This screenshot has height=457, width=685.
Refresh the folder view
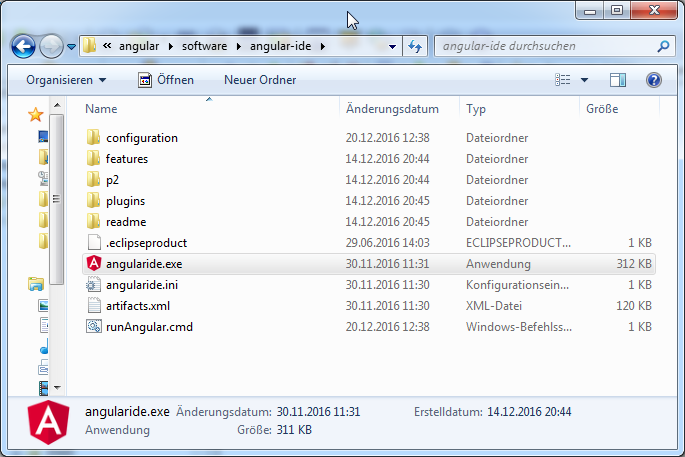415,46
